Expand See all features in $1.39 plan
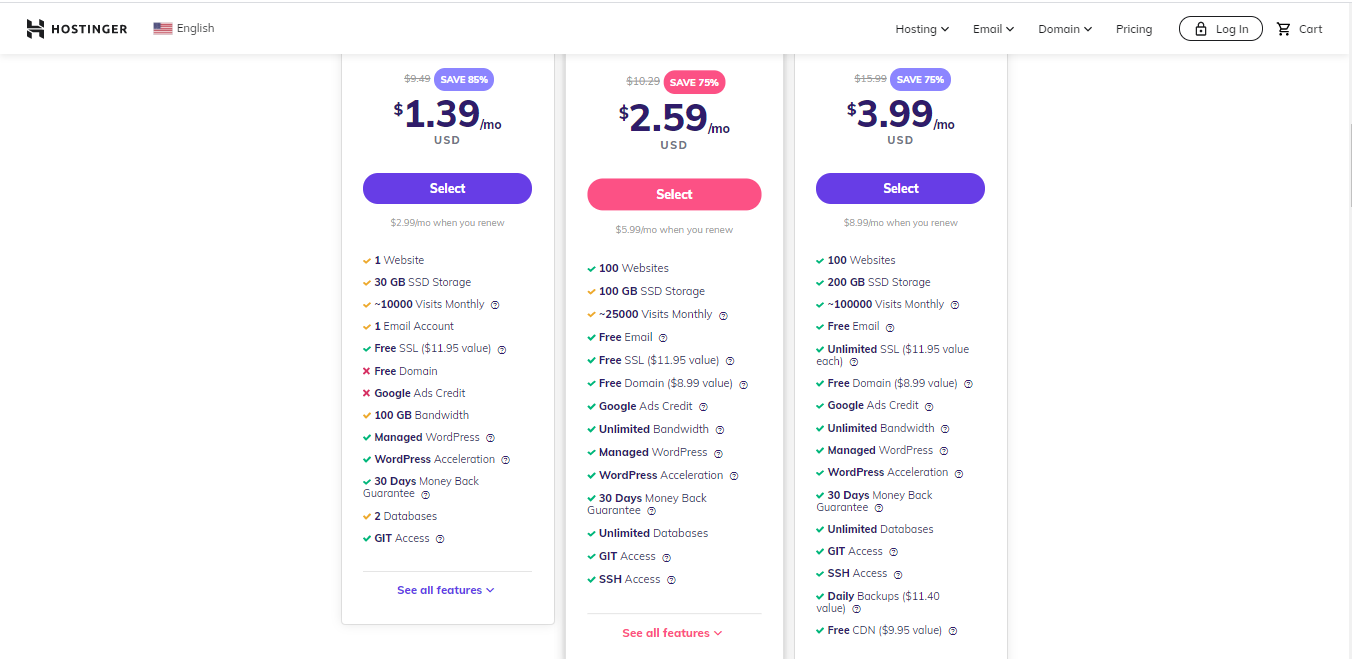The width and height of the screenshot is (1352, 659). (446, 590)
